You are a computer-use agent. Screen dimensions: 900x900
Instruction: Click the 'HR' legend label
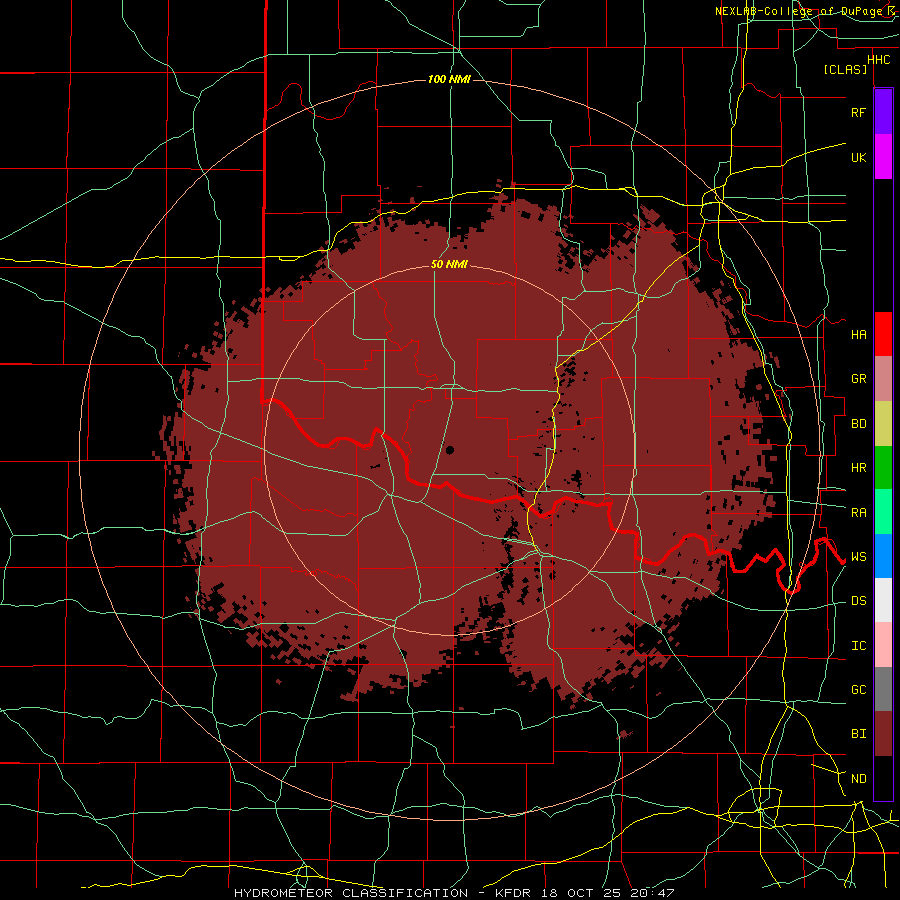click(x=858, y=468)
